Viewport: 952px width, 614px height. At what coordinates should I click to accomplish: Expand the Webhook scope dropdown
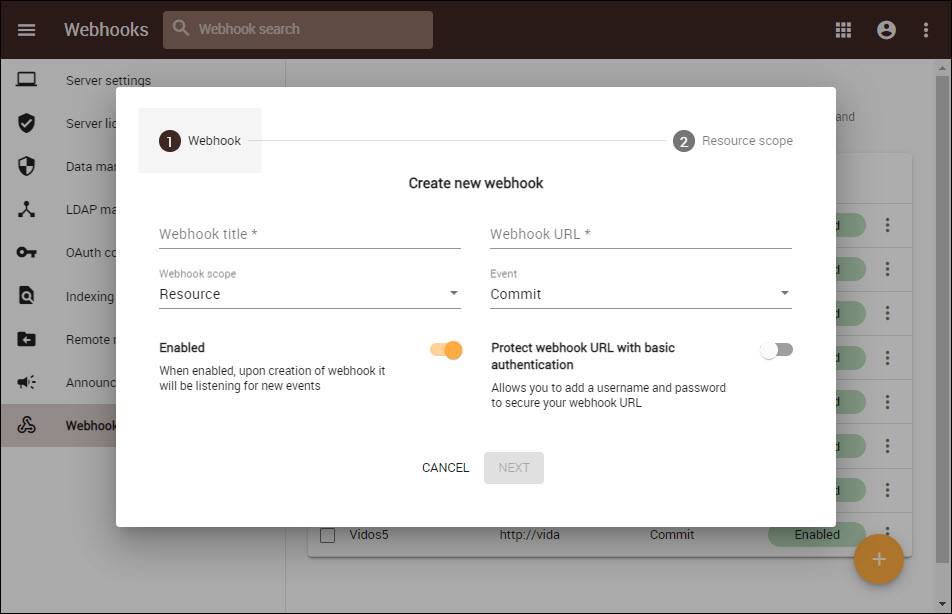pyautogui.click(x=310, y=294)
